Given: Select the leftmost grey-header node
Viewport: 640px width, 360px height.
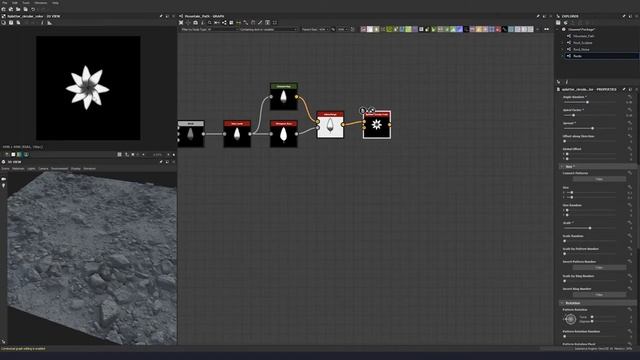Looking at the screenshot, I should [191, 134].
